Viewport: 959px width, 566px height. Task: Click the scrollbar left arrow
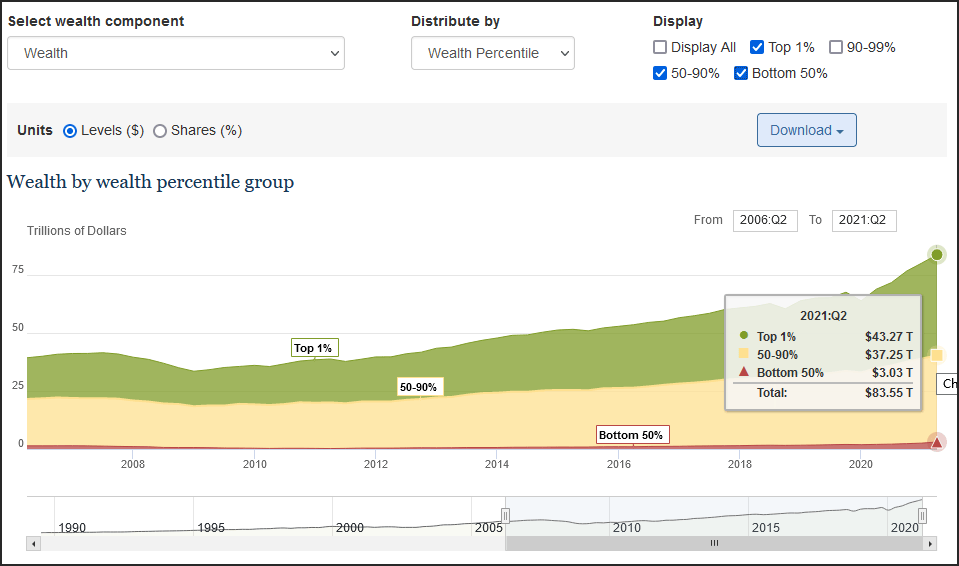(x=34, y=543)
